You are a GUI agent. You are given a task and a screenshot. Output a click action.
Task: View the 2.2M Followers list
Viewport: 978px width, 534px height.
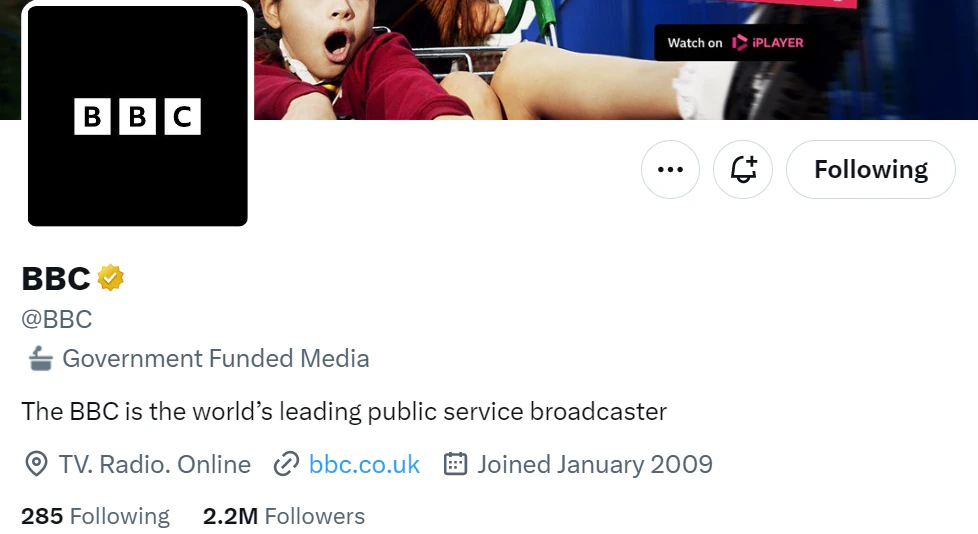click(284, 516)
